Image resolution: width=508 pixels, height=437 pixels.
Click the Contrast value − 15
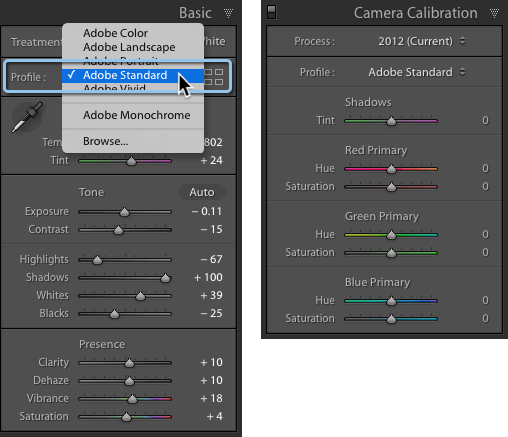[x=211, y=229]
